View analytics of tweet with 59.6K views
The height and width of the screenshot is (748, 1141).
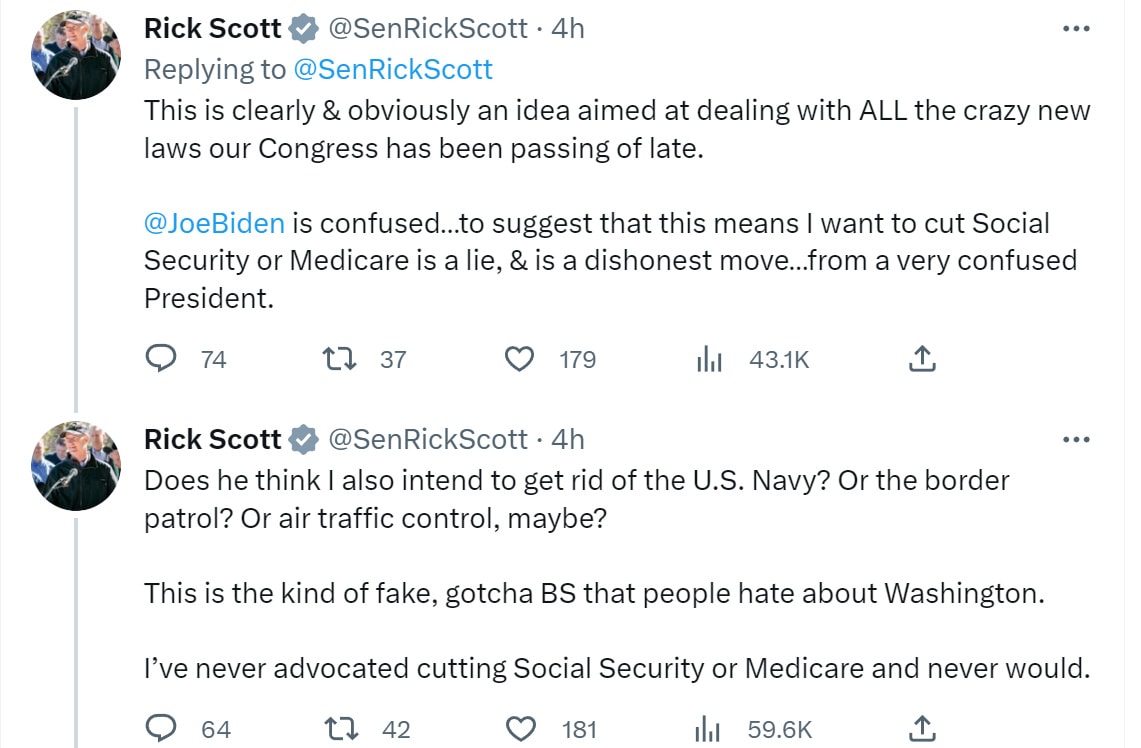709,729
